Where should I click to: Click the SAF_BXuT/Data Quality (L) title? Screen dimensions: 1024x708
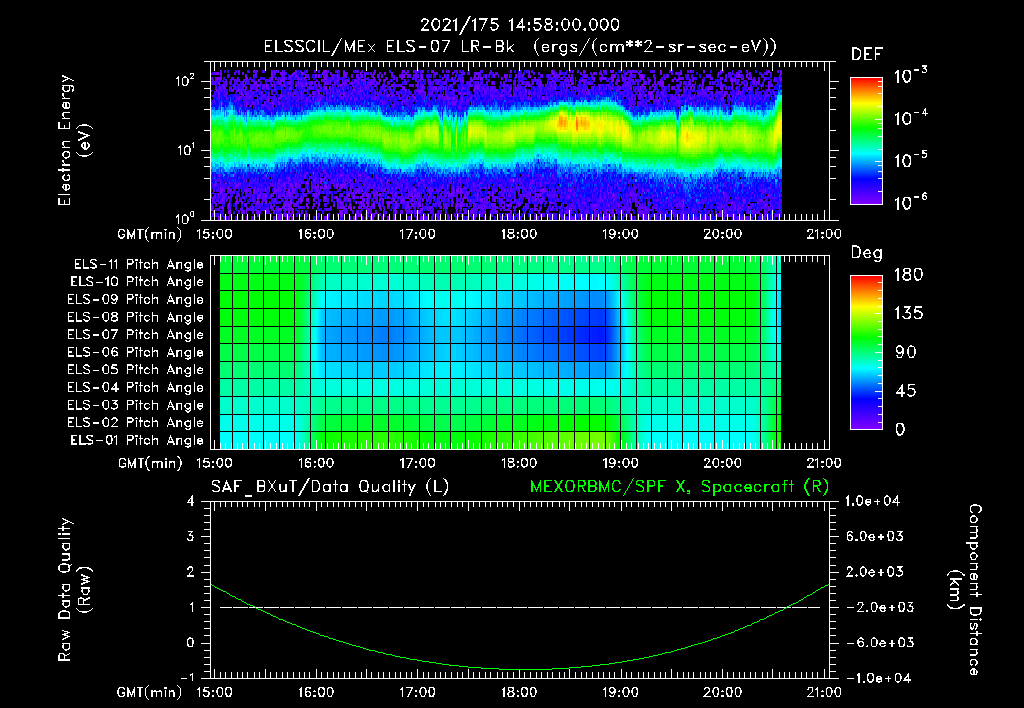pos(330,487)
